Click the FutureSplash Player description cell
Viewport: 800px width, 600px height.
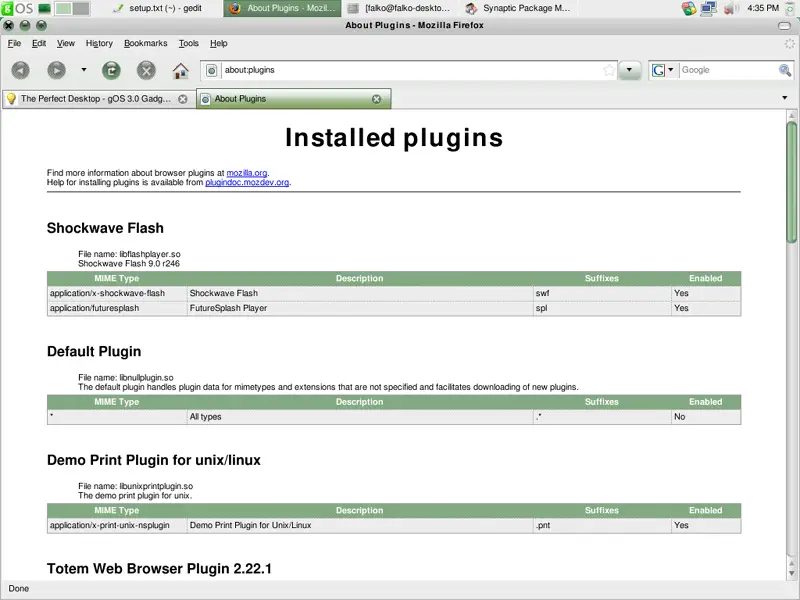(x=360, y=308)
